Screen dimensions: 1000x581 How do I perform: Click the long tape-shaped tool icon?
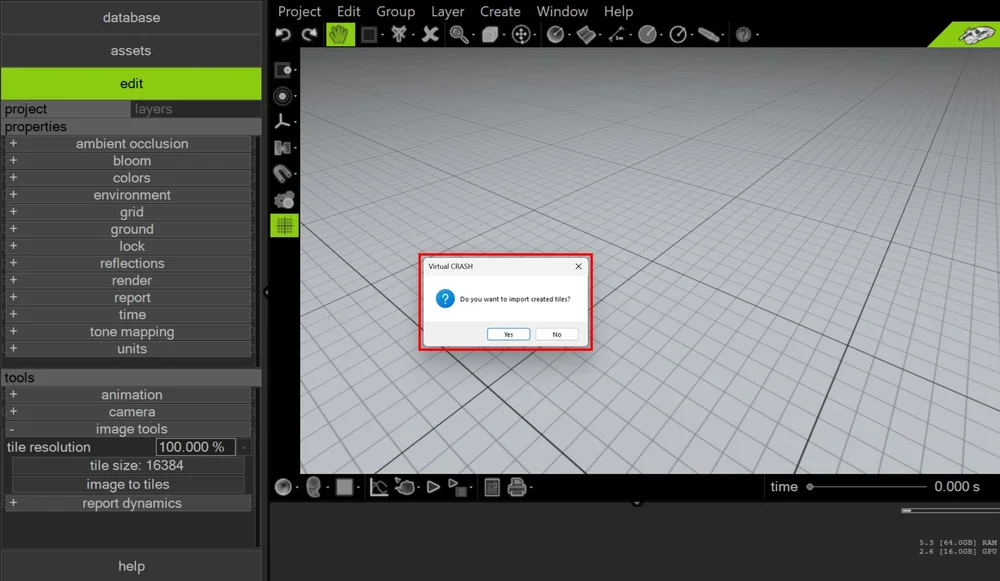pos(709,34)
